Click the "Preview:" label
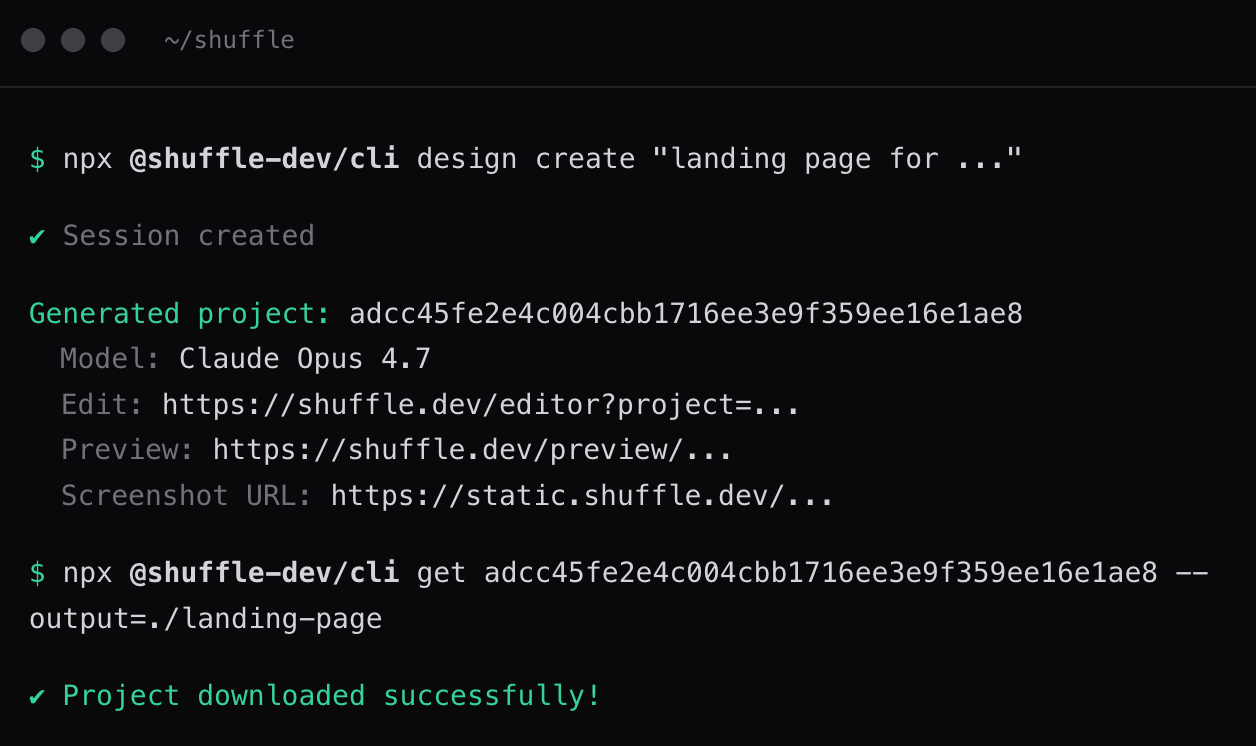Image resolution: width=1256 pixels, height=746 pixels. pyautogui.click(x=128, y=450)
